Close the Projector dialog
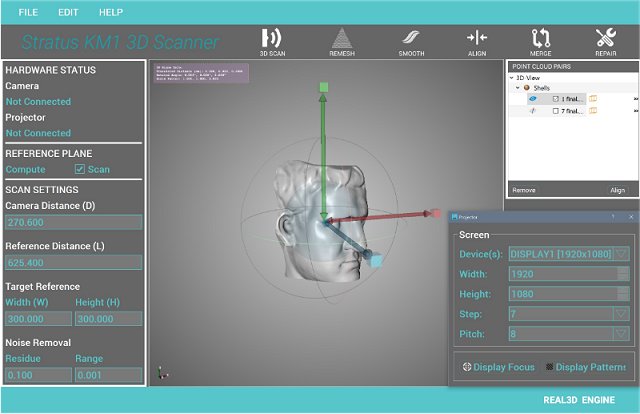Screen dimensions: 640x414 tap(631, 217)
